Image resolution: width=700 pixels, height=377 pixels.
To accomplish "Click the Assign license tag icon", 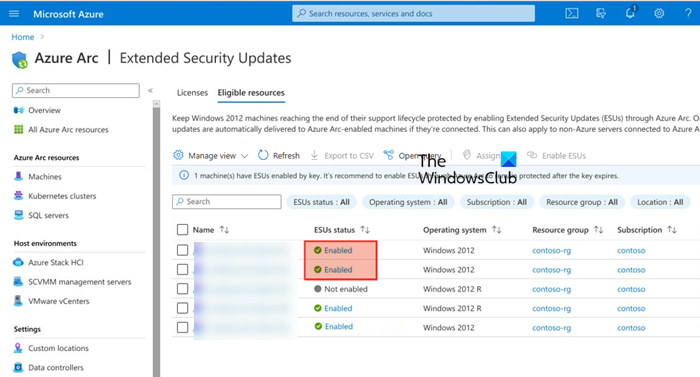I will (x=467, y=155).
